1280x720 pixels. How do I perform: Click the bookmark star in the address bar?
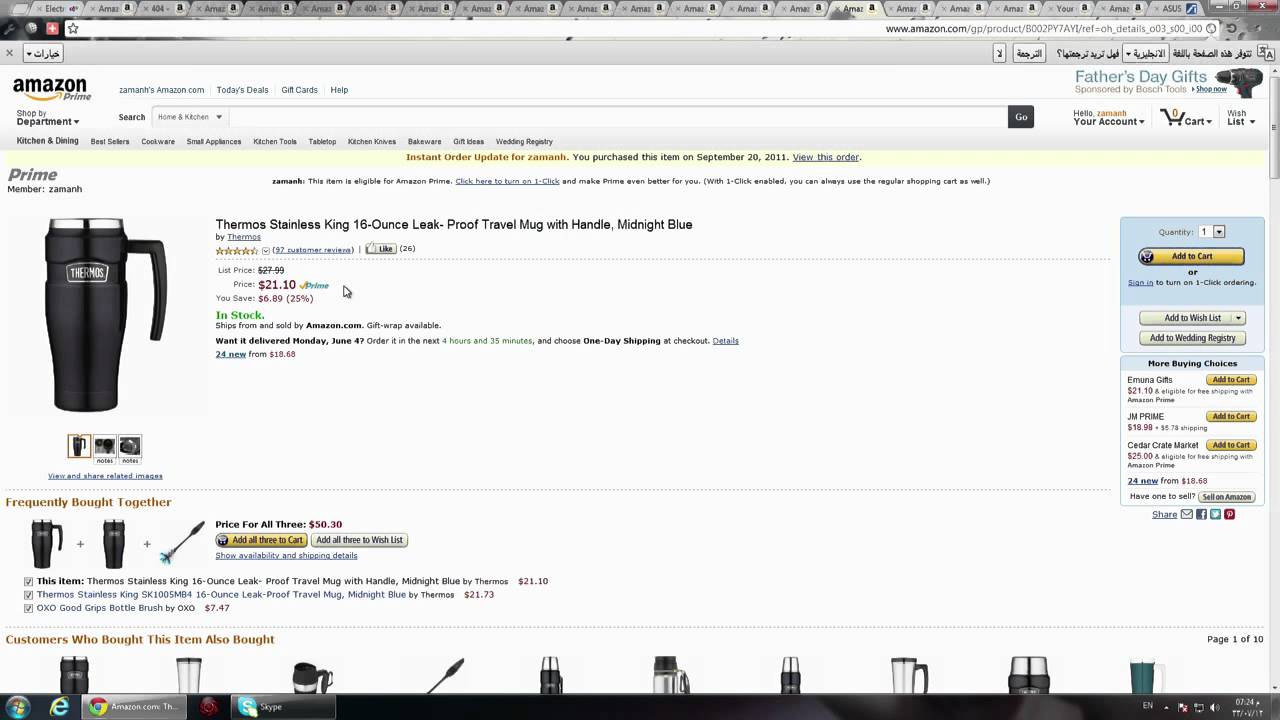72,28
